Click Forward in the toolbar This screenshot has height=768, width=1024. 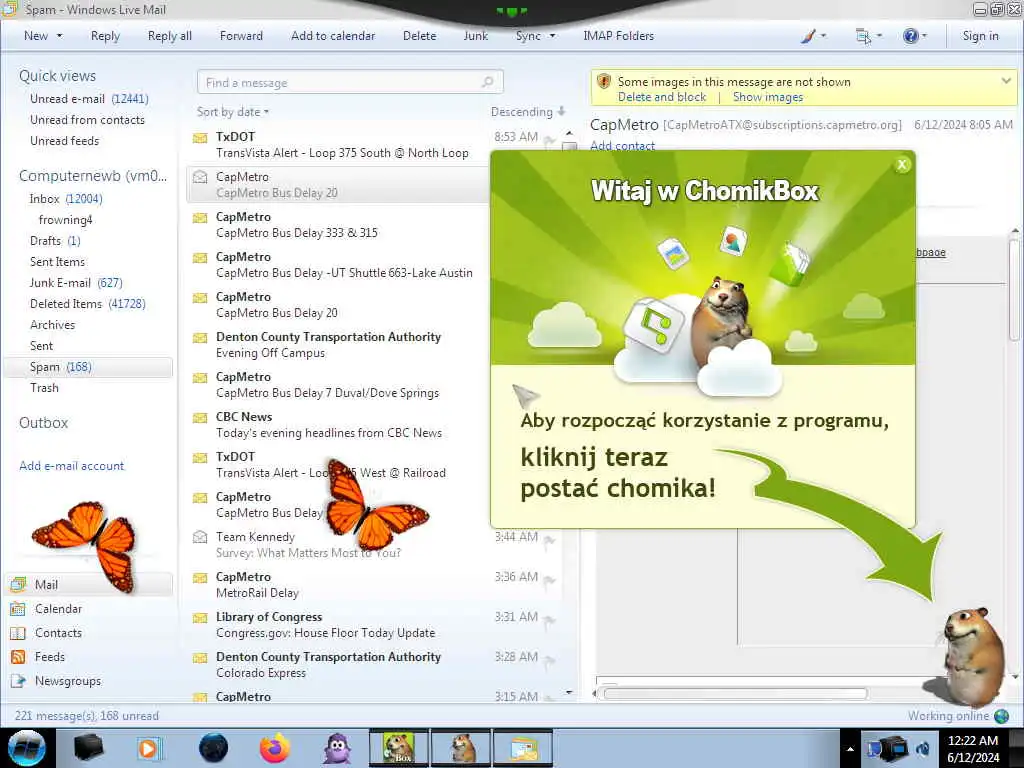pyautogui.click(x=241, y=36)
